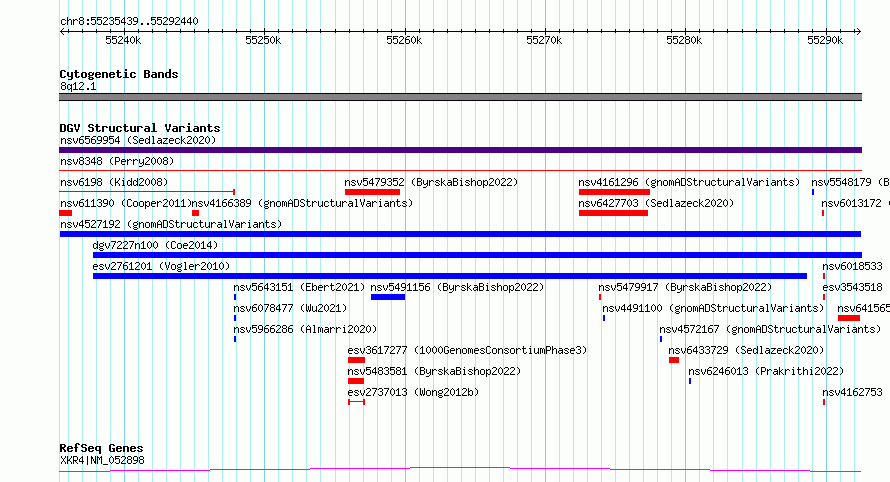
Task: Select the purple nsv6569954 variant bar
Action: 460,150
